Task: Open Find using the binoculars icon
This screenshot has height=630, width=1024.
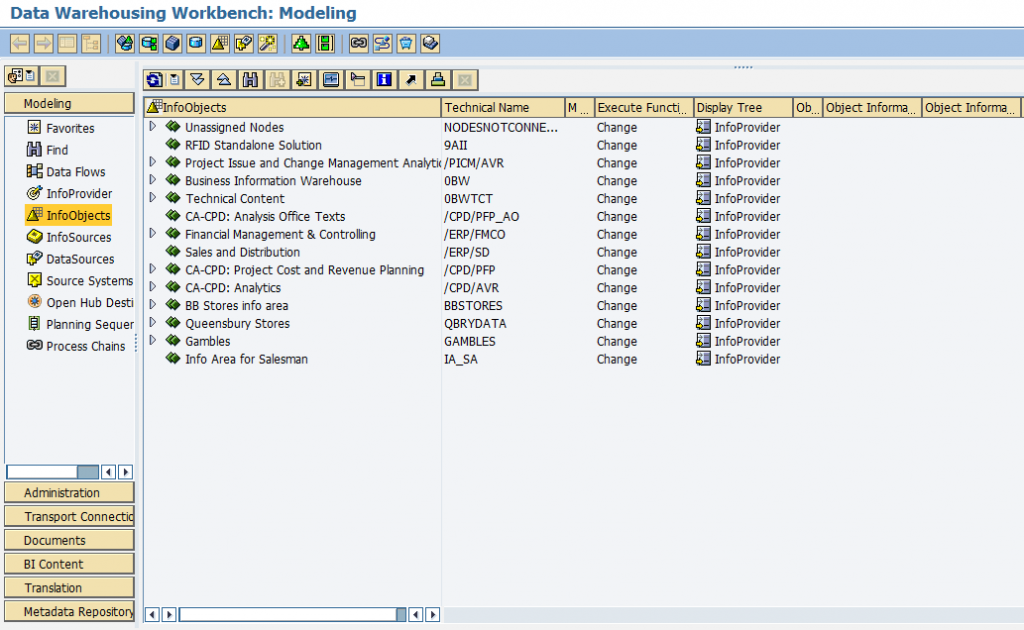Action: click(251, 79)
